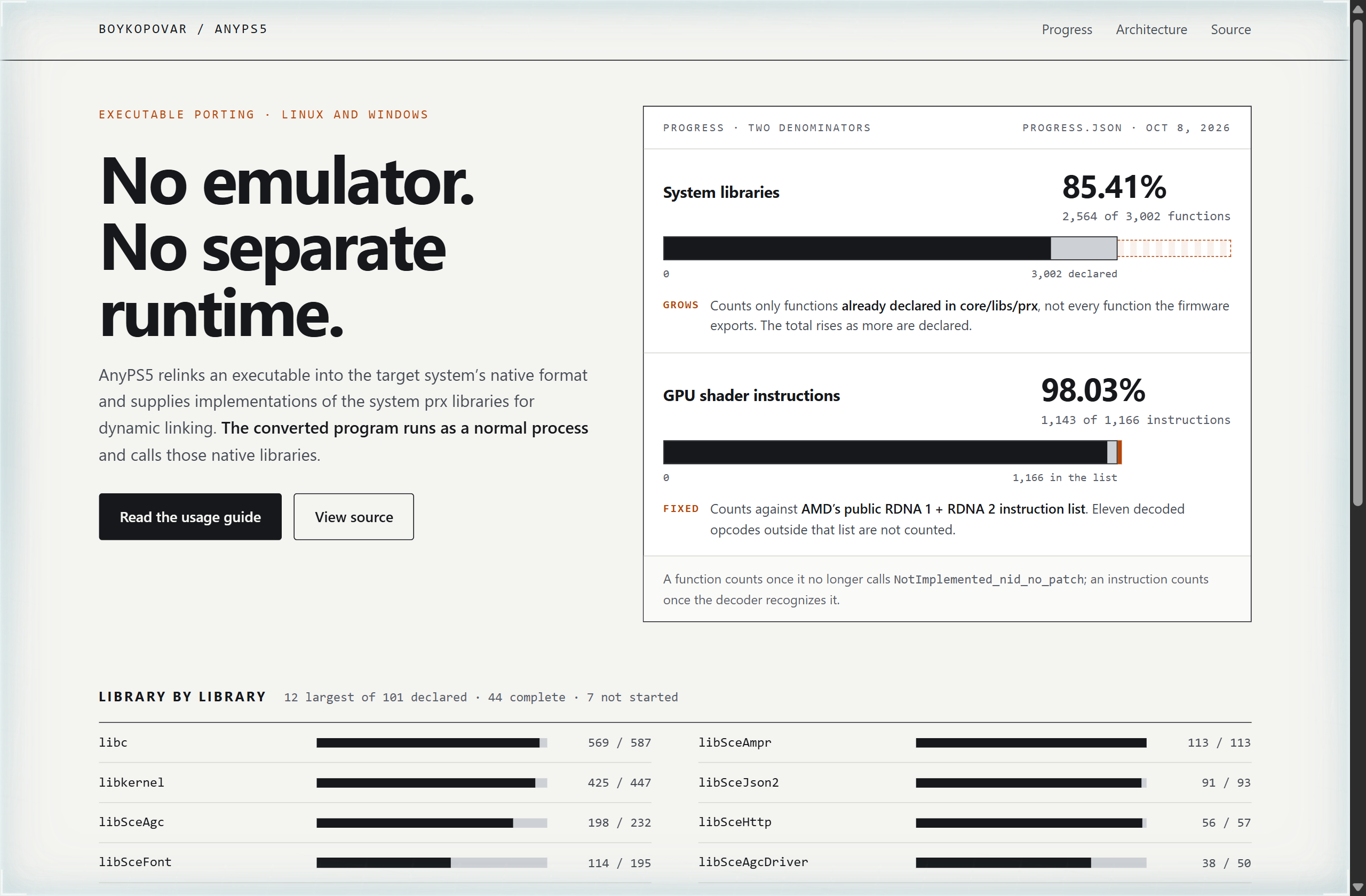Select the libSceAmpr library row name
Viewport: 1366px width, 896px height.
pos(734,742)
